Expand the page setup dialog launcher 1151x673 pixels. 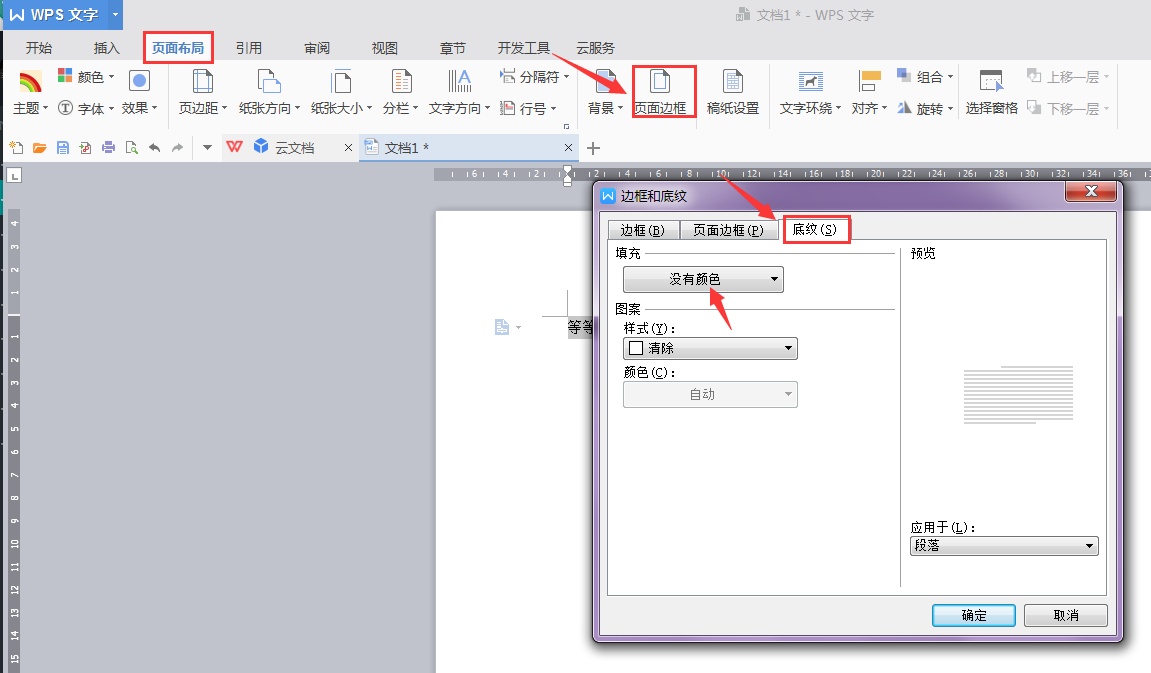coord(567,126)
